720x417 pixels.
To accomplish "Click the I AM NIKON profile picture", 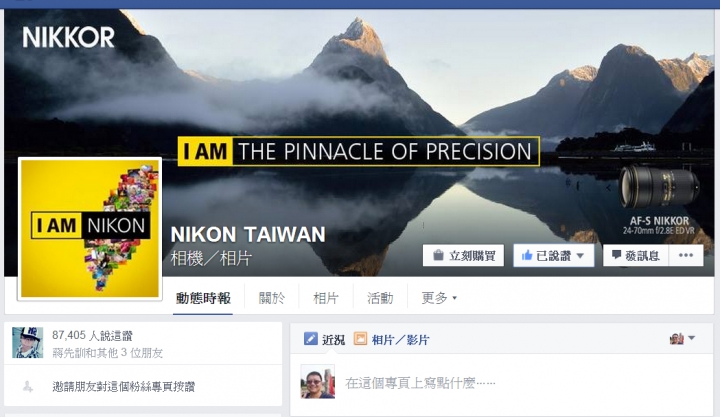I will (90, 229).
